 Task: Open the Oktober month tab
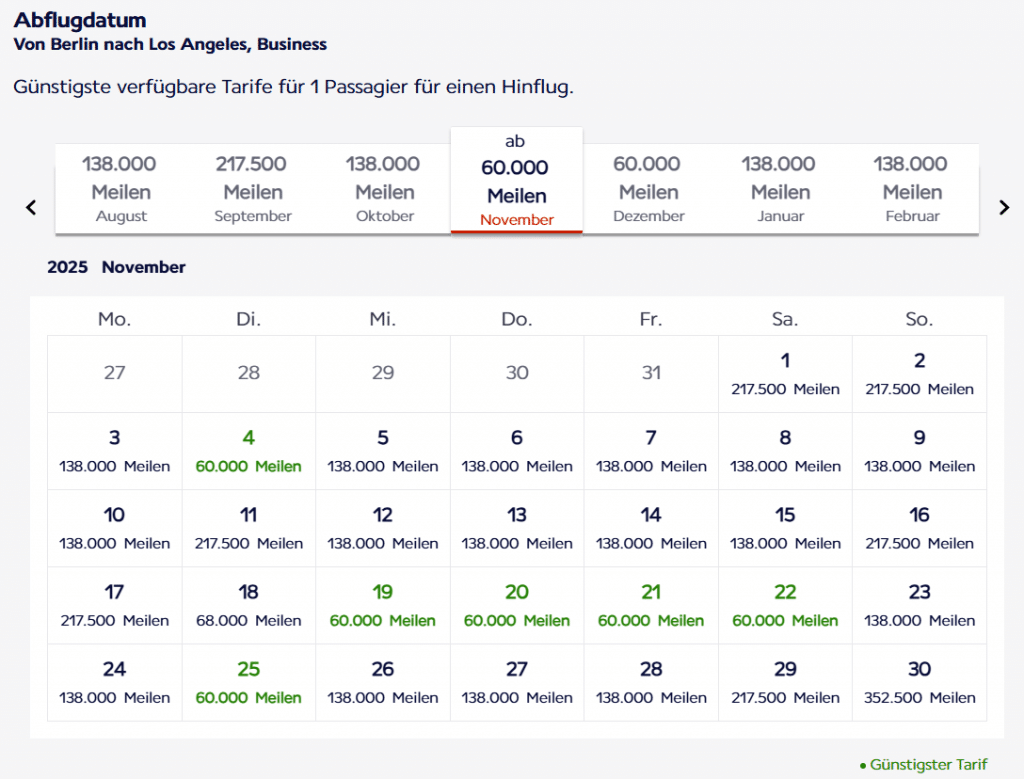coord(384,189)
